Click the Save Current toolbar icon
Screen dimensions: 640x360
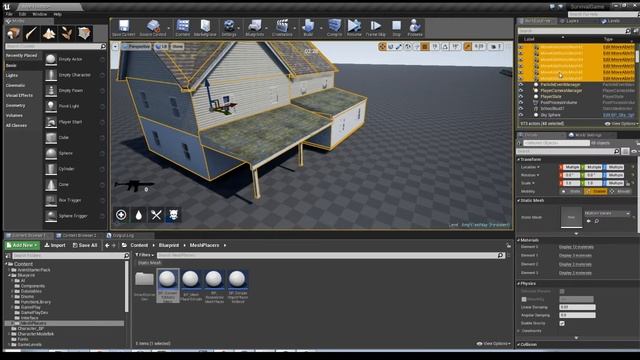coord(124,27)
